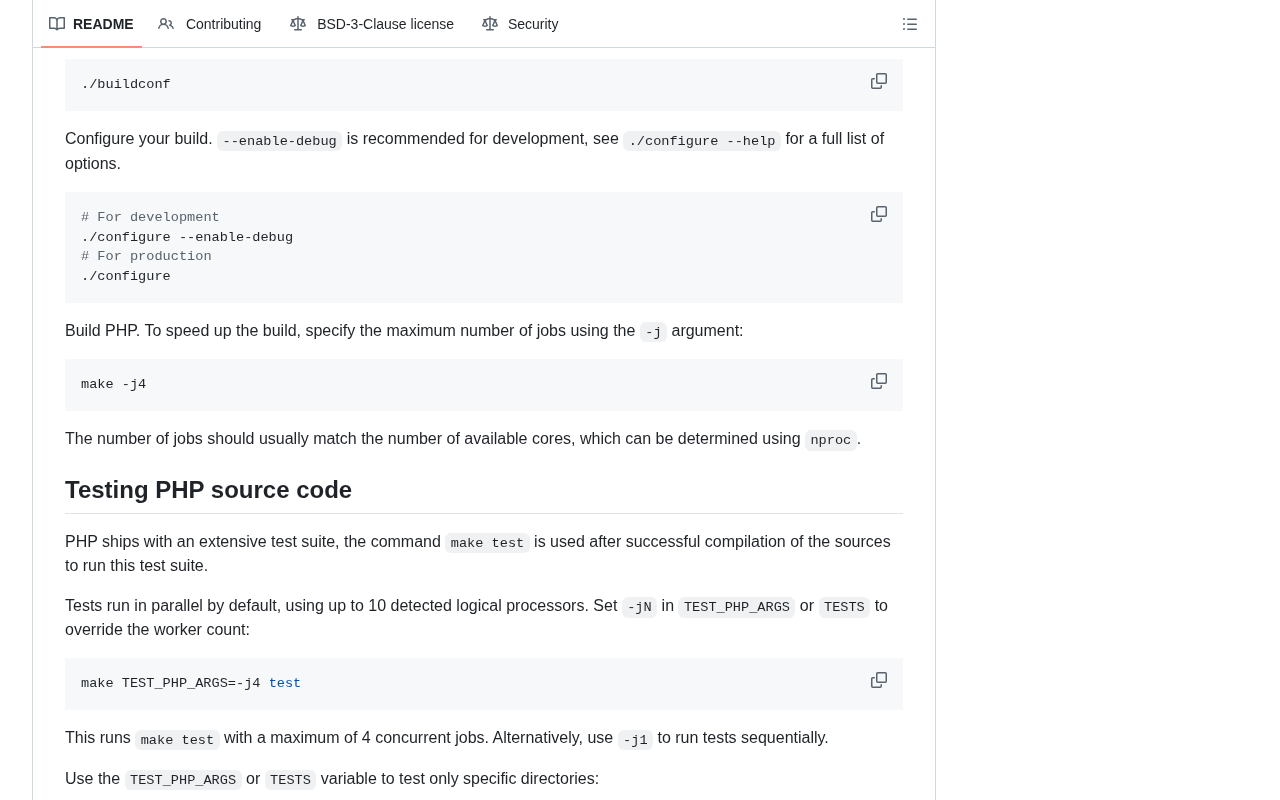The image size is (1280, 800).
Task: Copy the make TEST_PHP_ARGS=-j4 test command
Action: pyautogui.click(x=879, y=680)
